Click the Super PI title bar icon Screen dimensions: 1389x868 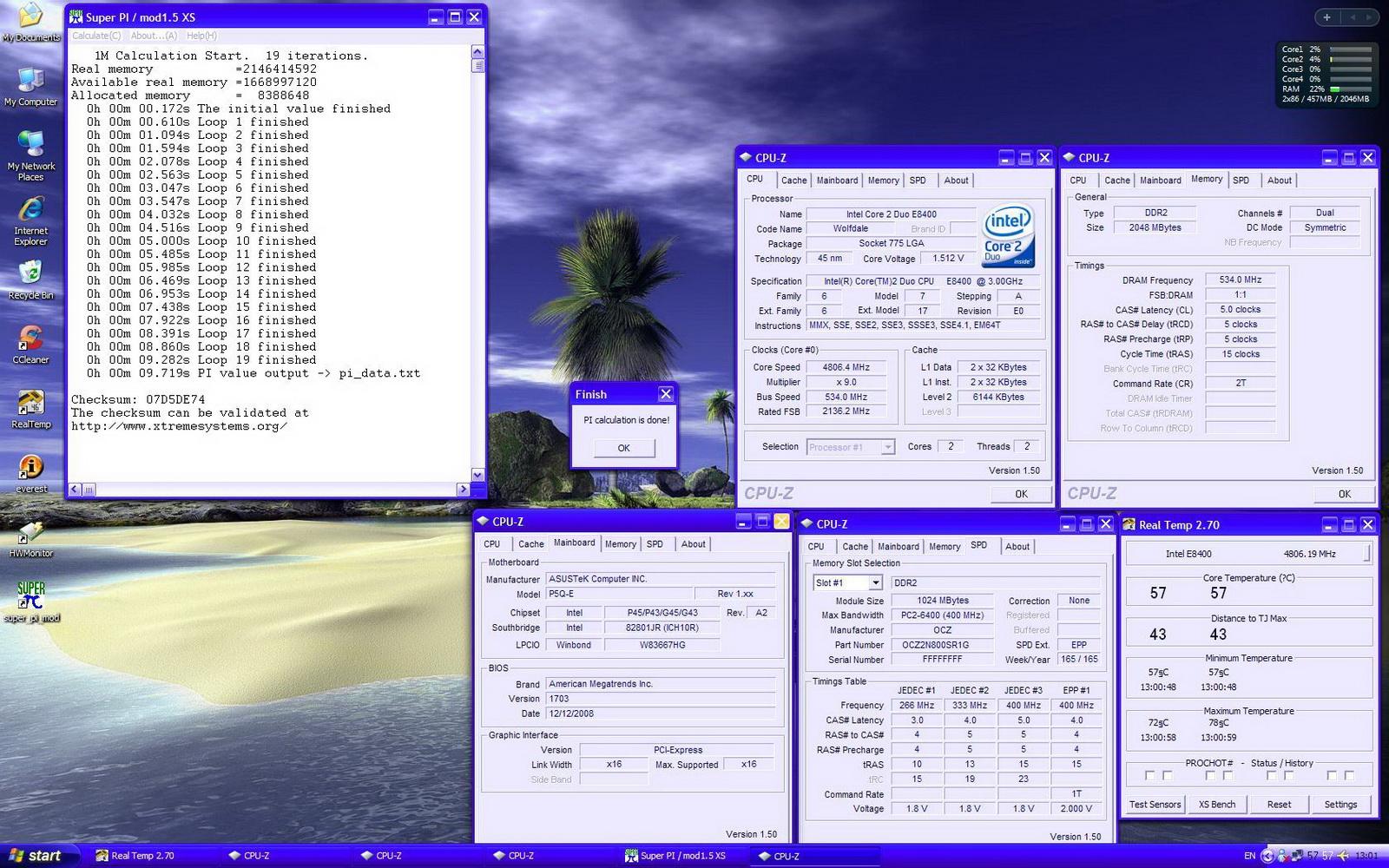coord(76,17)
